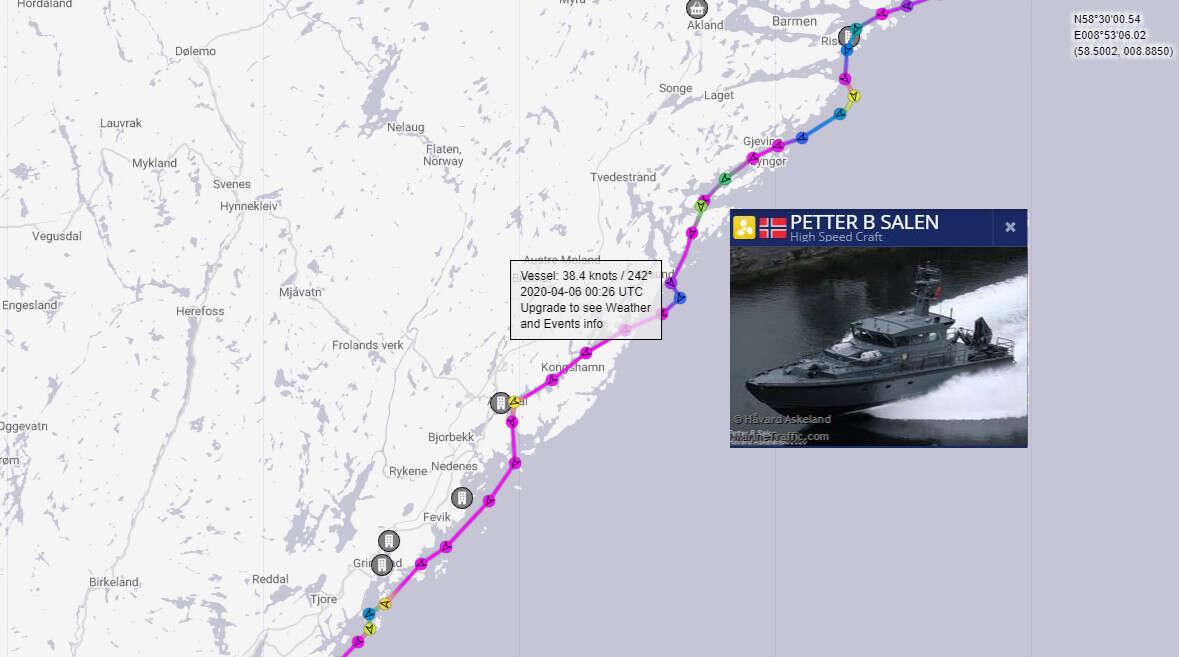Open the High Speed Craft vessel photo
Screen dimensions: 1179x657
pyautogui.click(x=878, y=347)
